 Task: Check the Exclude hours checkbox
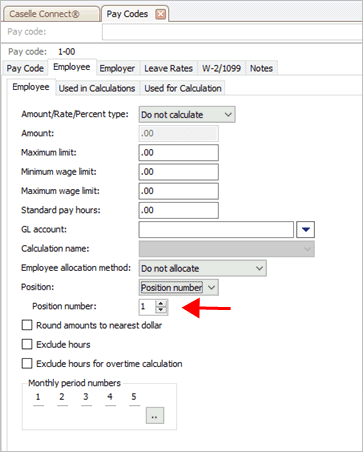coord(27,344)
